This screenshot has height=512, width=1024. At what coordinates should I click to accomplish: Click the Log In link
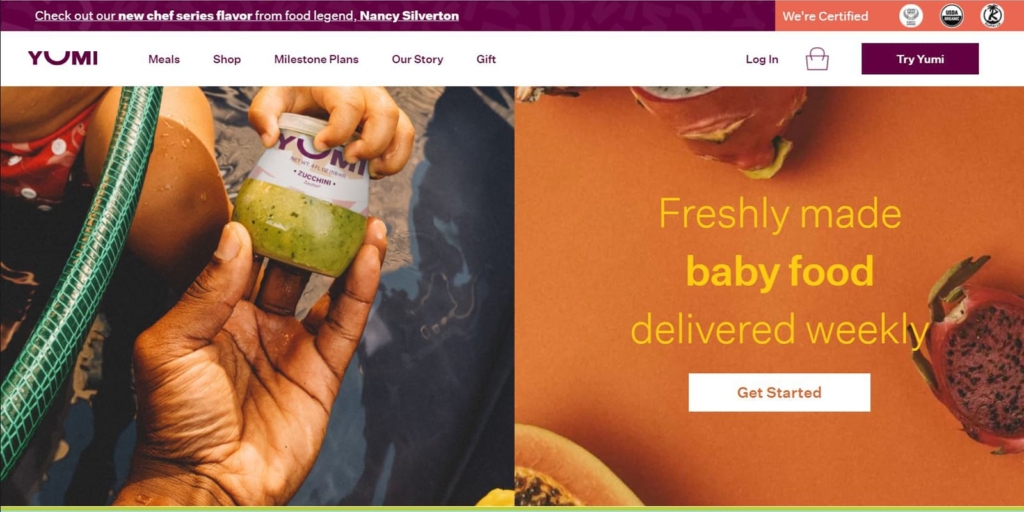[x=762, y=59]
